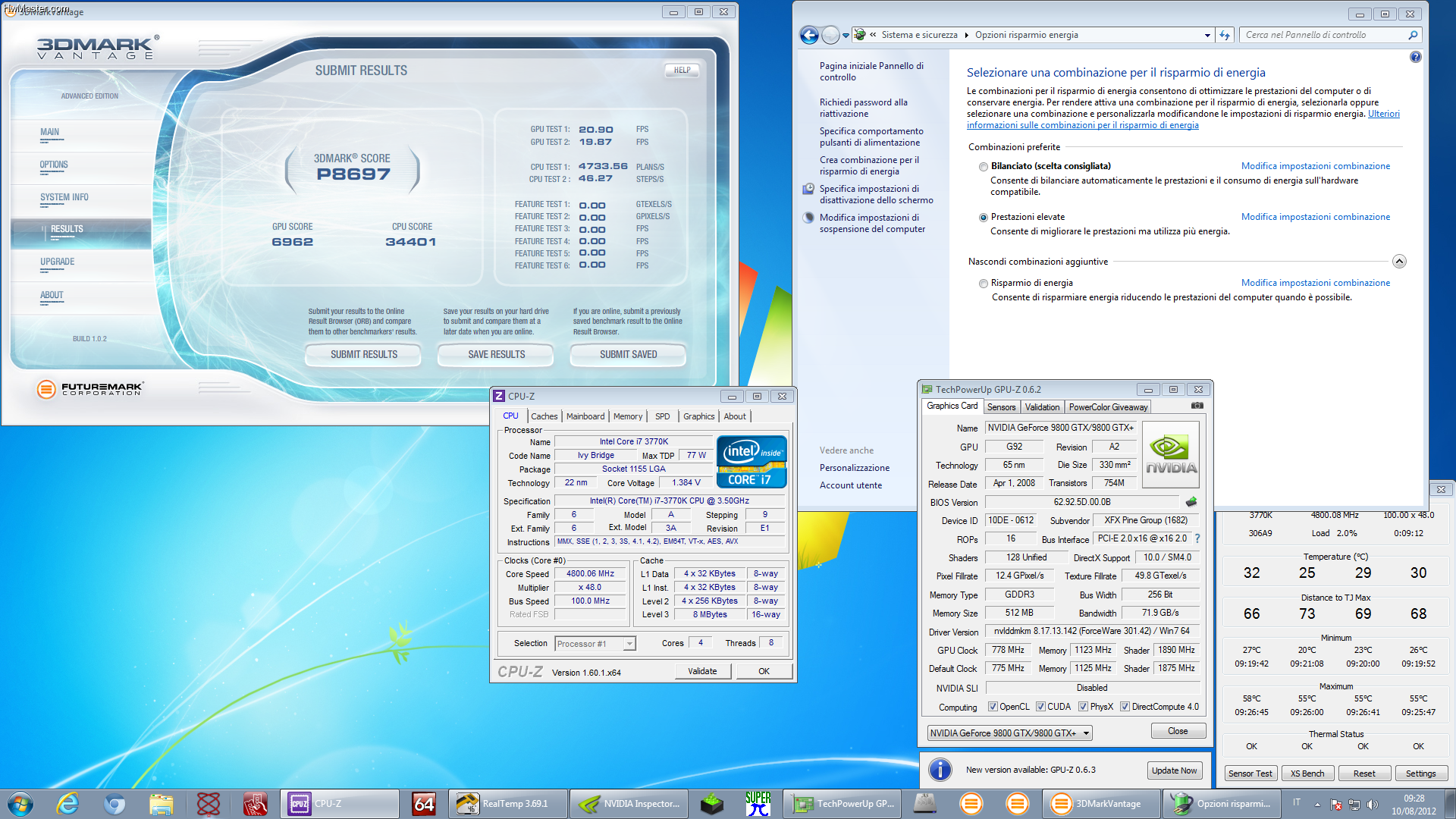Click the volume speaker icon in system tray
The width and height of the screenshot is (1456, 819).
pyautogui.click(x=1373, y=805)
